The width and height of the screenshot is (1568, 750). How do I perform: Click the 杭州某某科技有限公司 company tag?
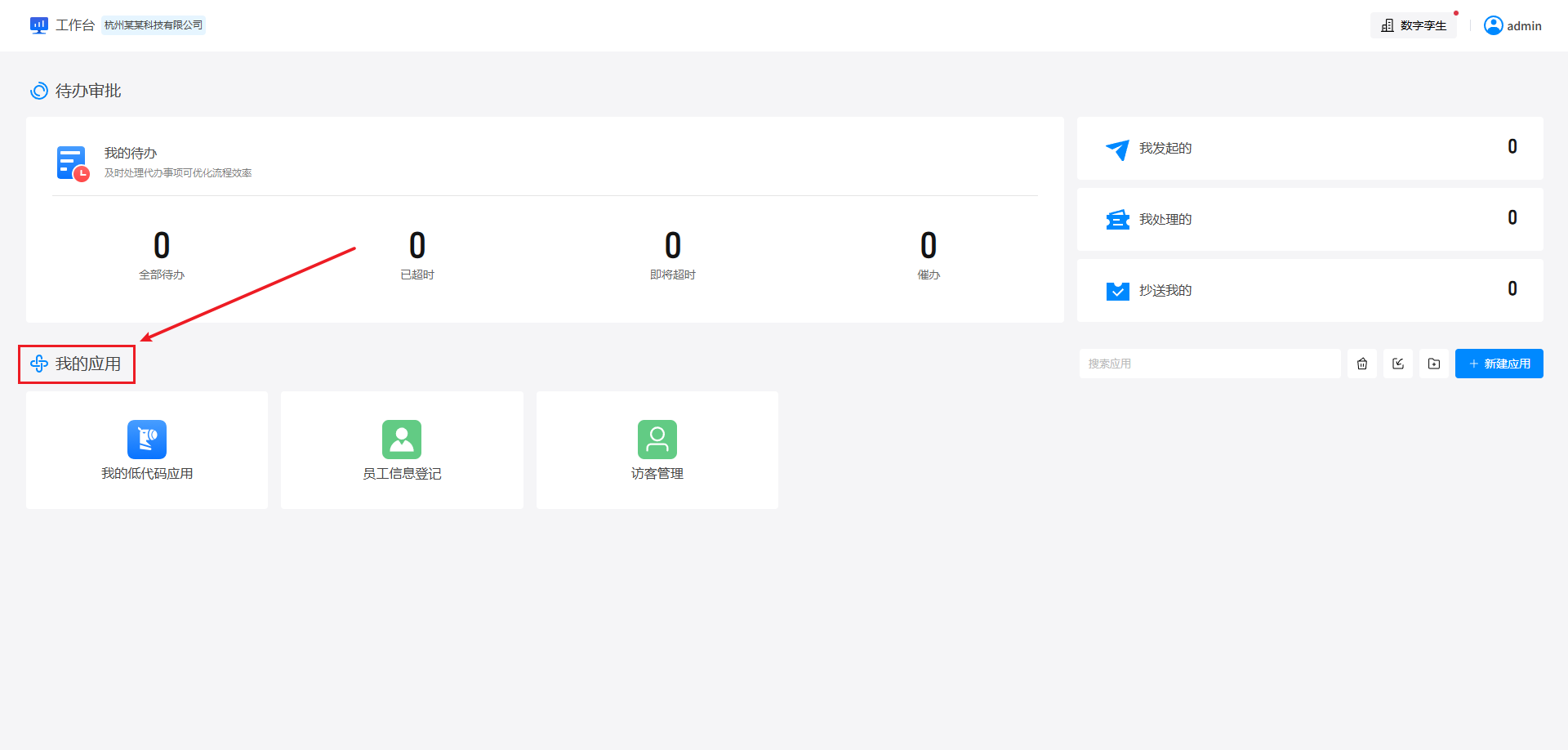[154, 25]
